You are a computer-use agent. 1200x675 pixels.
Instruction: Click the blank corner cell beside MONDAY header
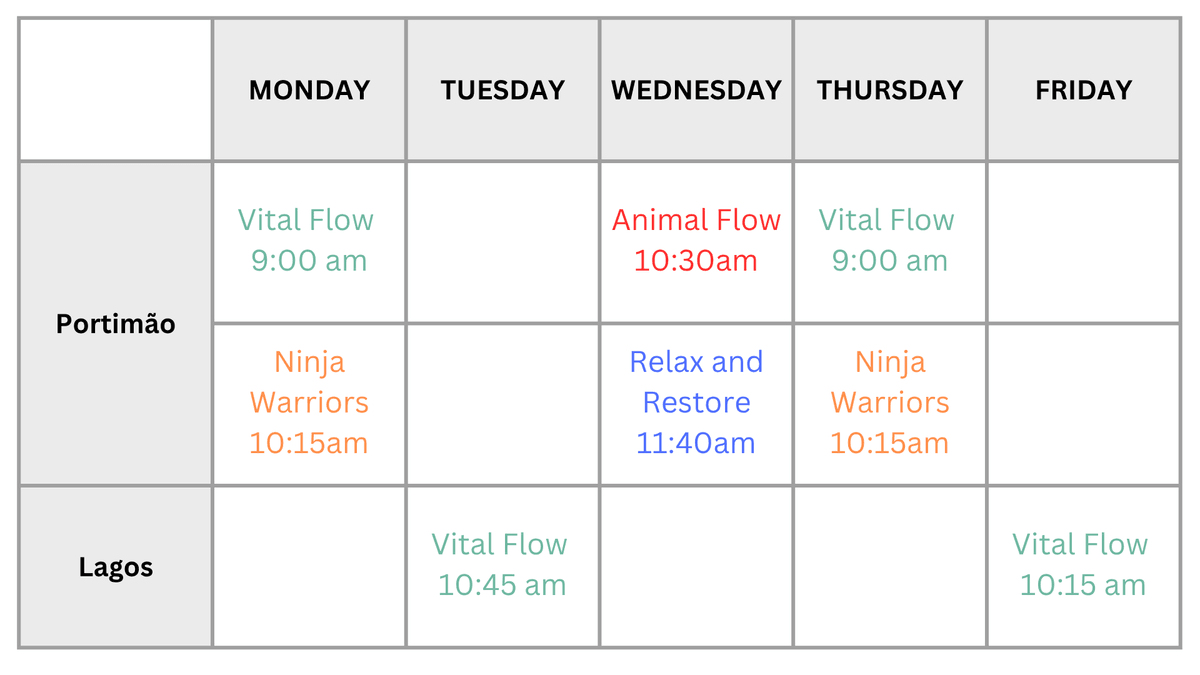click(x=115, y=90)
